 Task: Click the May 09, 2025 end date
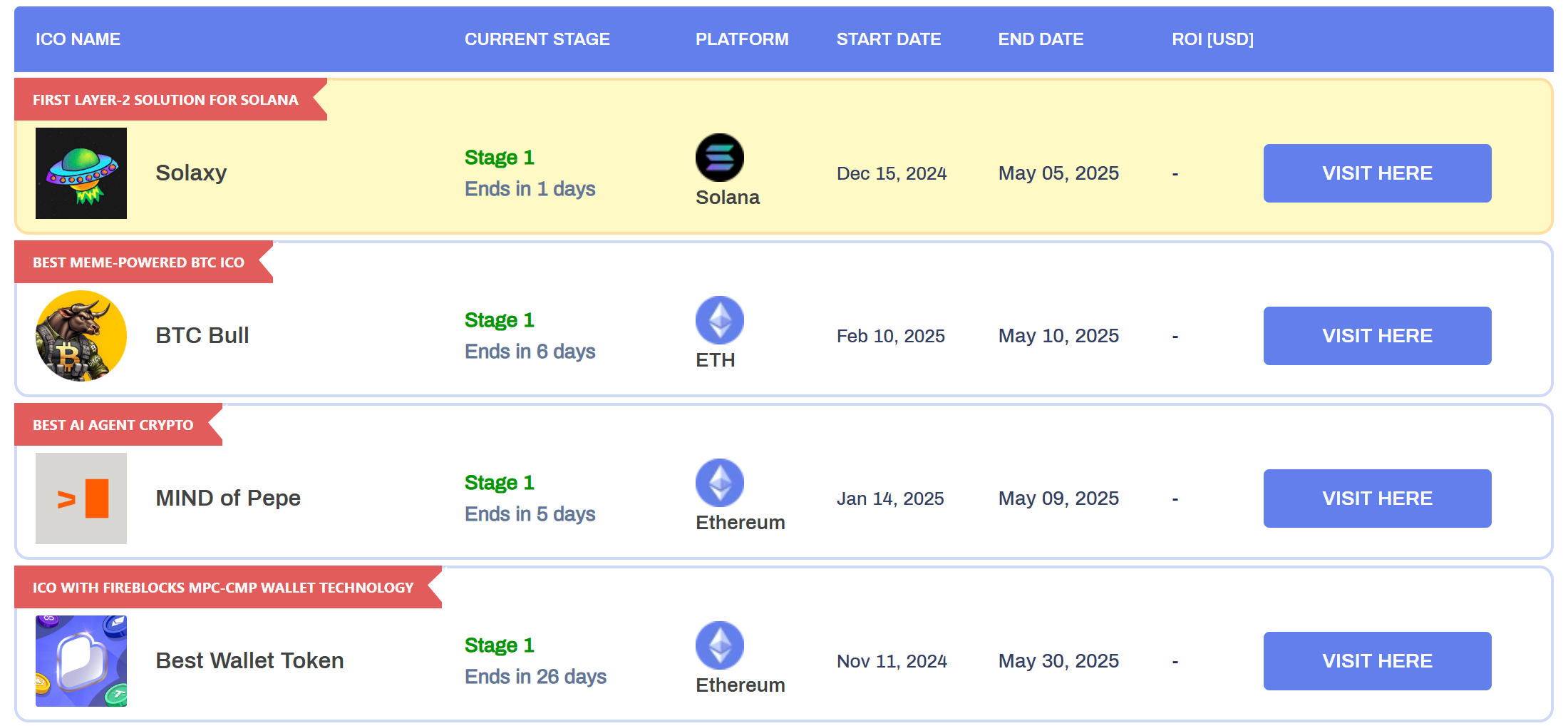(1058, 499)
